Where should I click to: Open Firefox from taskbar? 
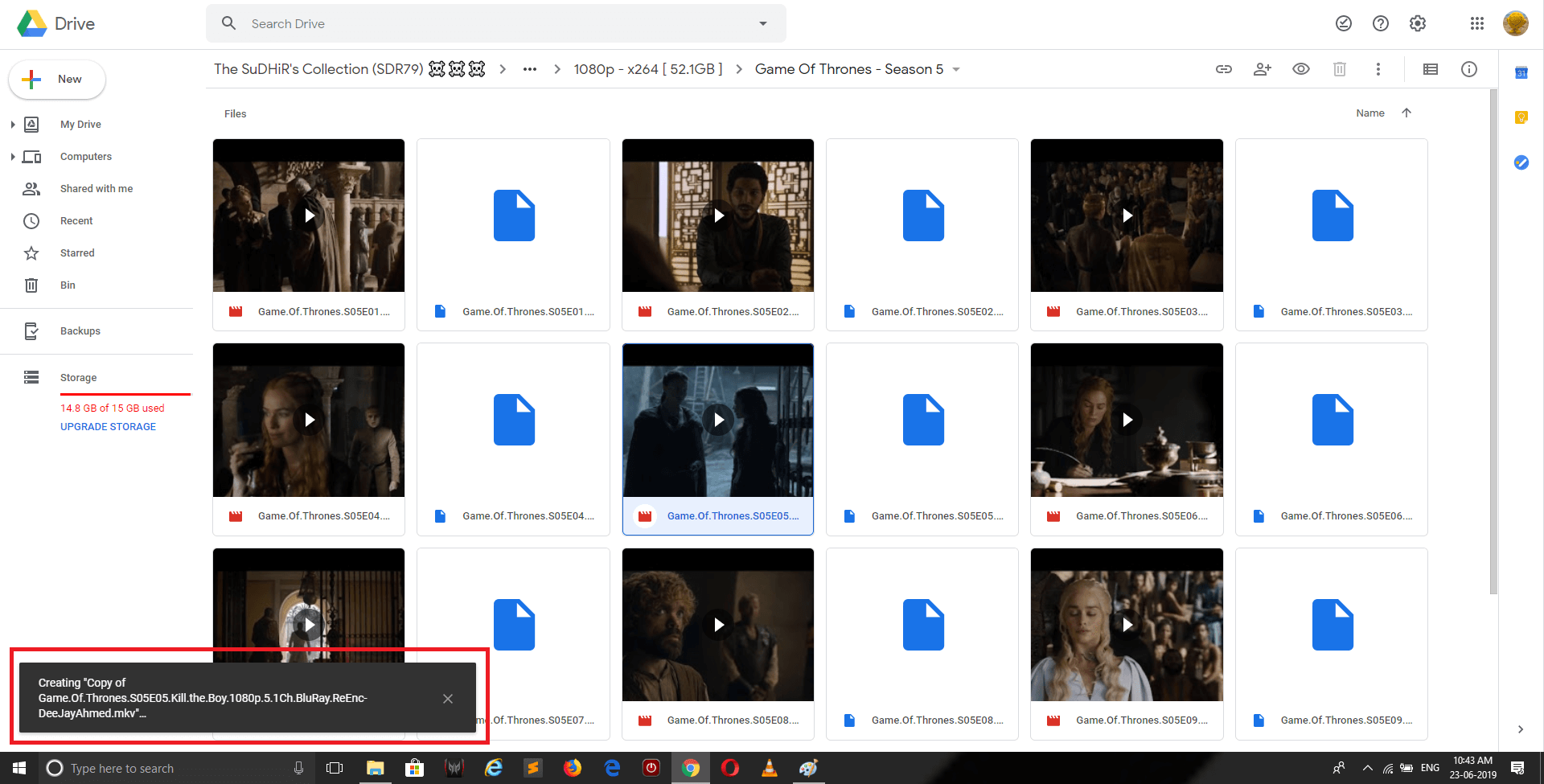(573, 768)
